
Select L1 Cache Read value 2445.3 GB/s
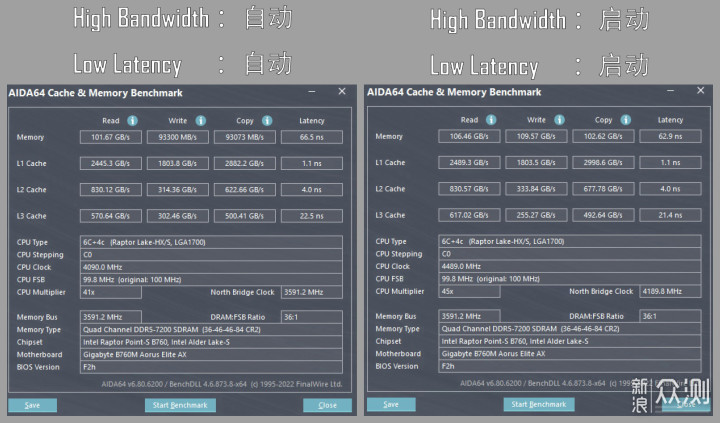coord(111,164)
